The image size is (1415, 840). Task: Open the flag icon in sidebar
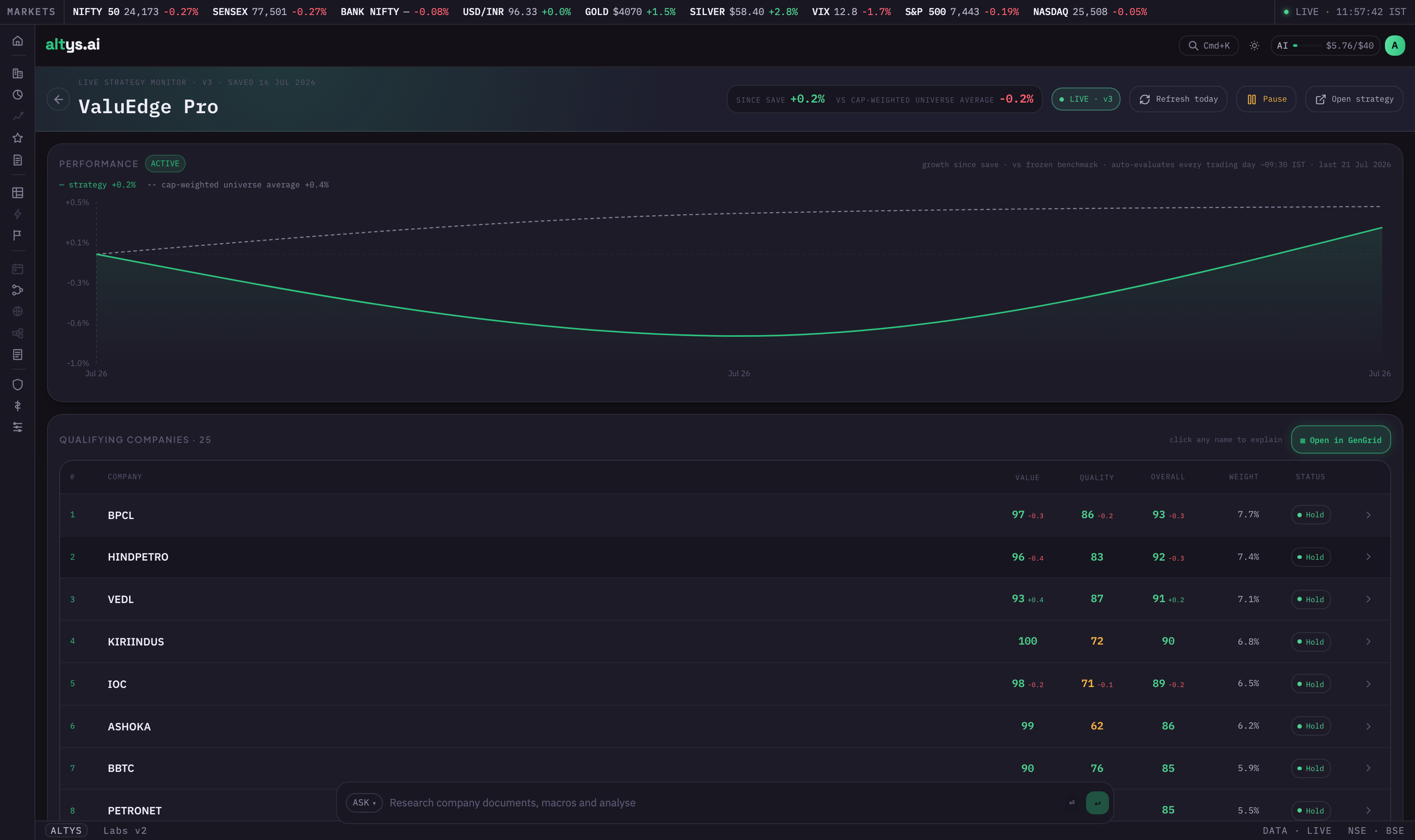coord(18,235)
